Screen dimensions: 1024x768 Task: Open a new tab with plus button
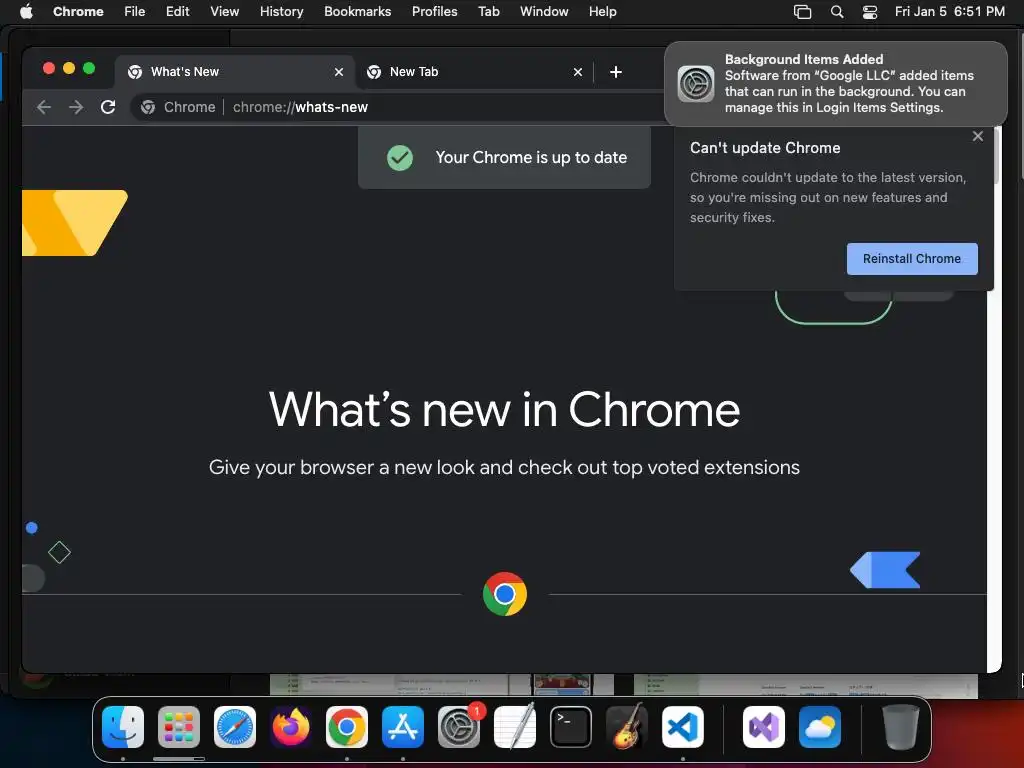click(x=616, y=72)
